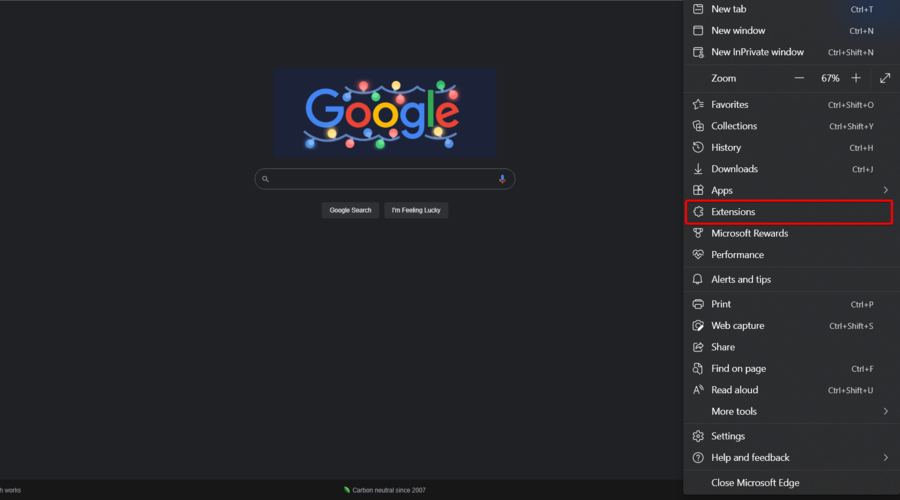Click the Ctrl+Shift+U shortcut text
900x500 pixels.
point(851,390)
